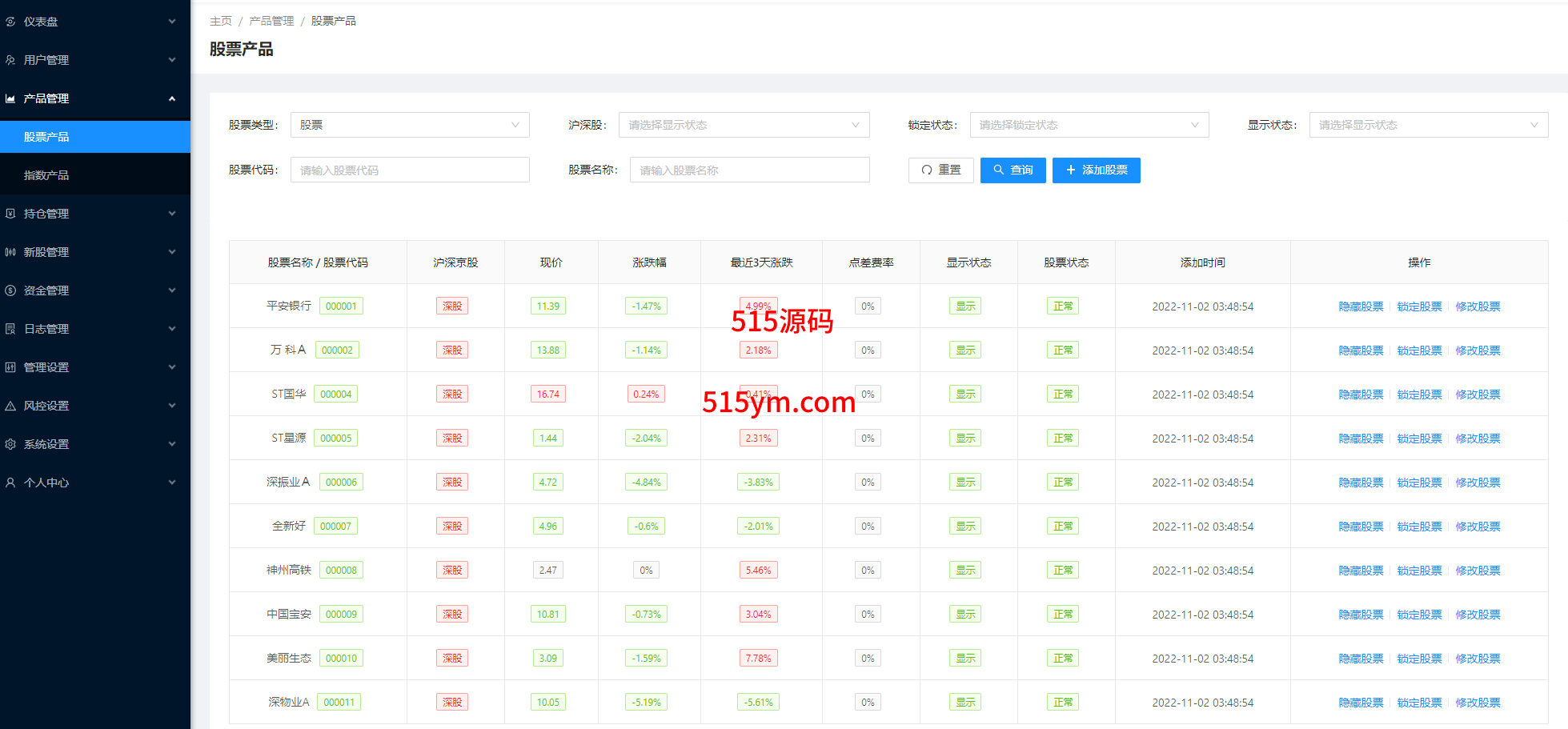Click 隐藏股票 for 平安银行
This screenshot has height=729, width=1568.
coord(1361,306)
